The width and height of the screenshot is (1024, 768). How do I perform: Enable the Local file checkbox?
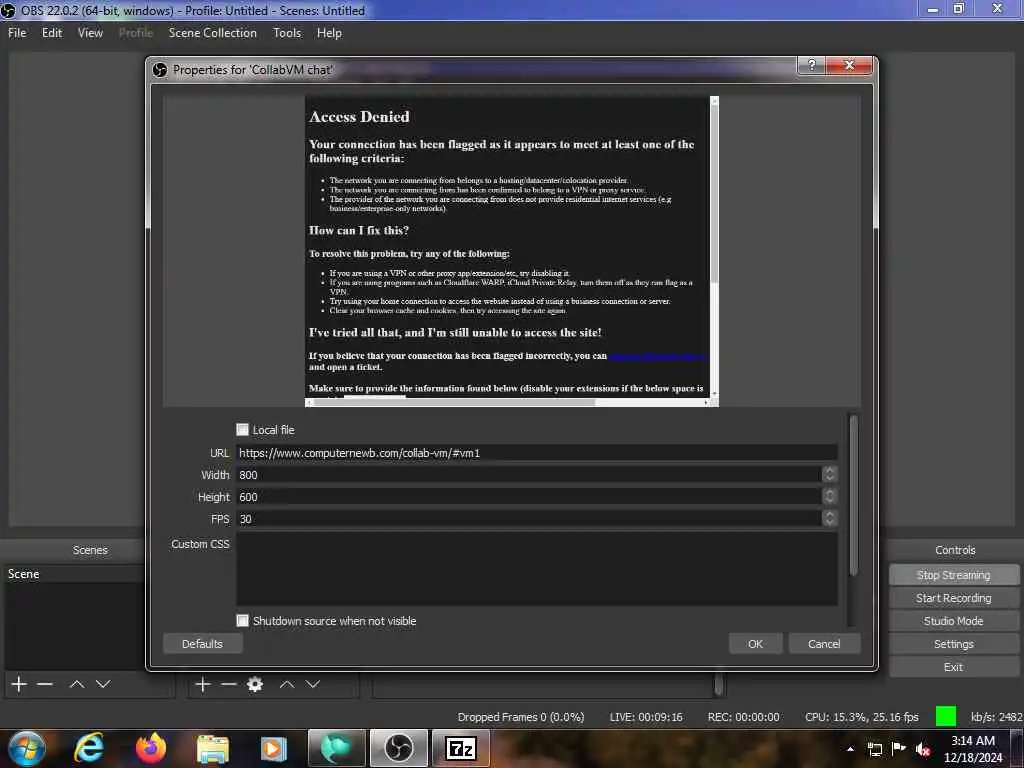(242, 430)
